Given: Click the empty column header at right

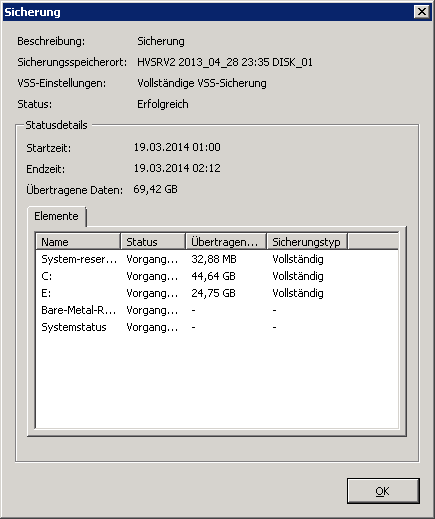Looking at the screenshot, I should tap(373, 242).
